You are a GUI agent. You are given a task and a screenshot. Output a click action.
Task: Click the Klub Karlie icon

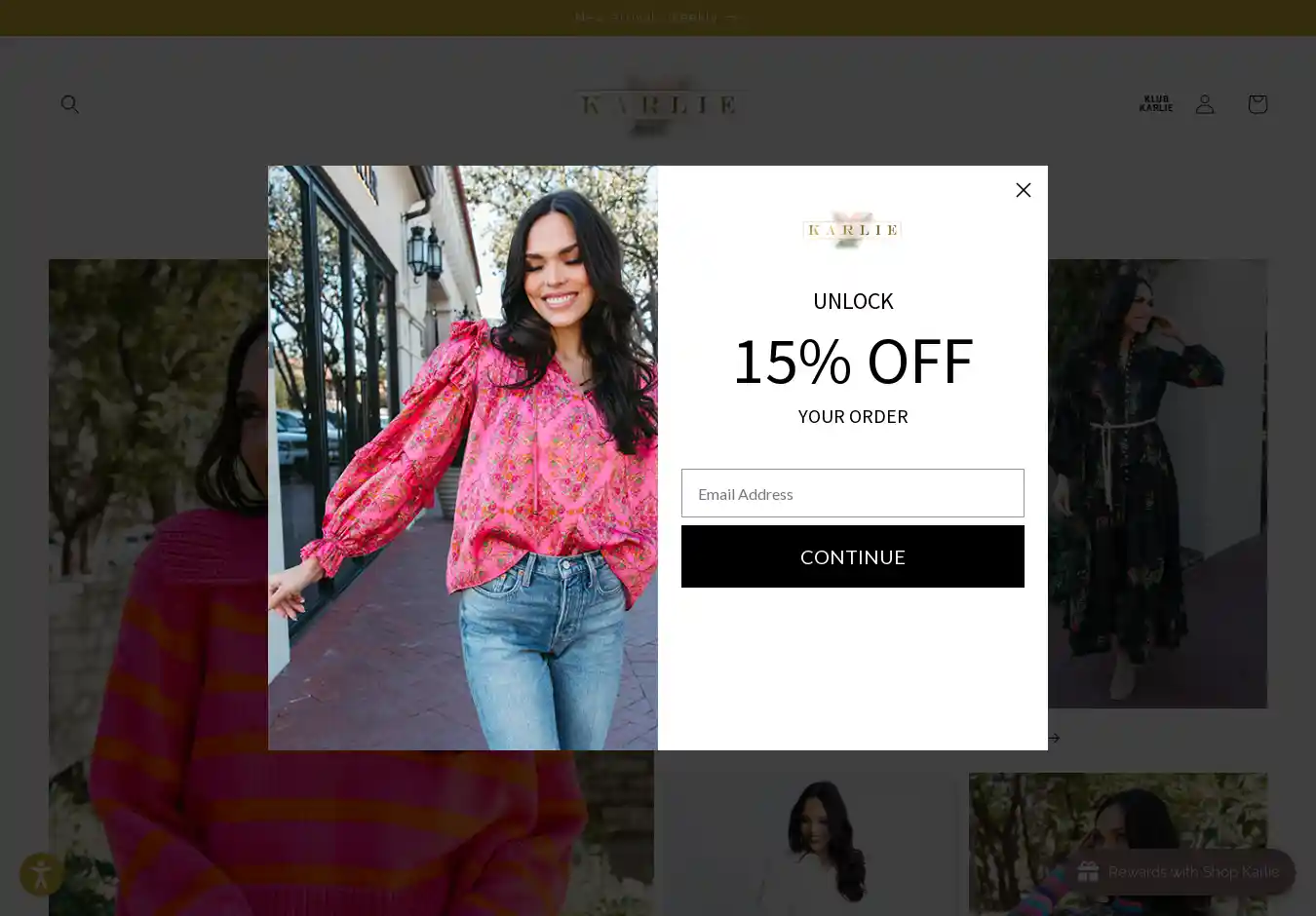coord(1155,103)
